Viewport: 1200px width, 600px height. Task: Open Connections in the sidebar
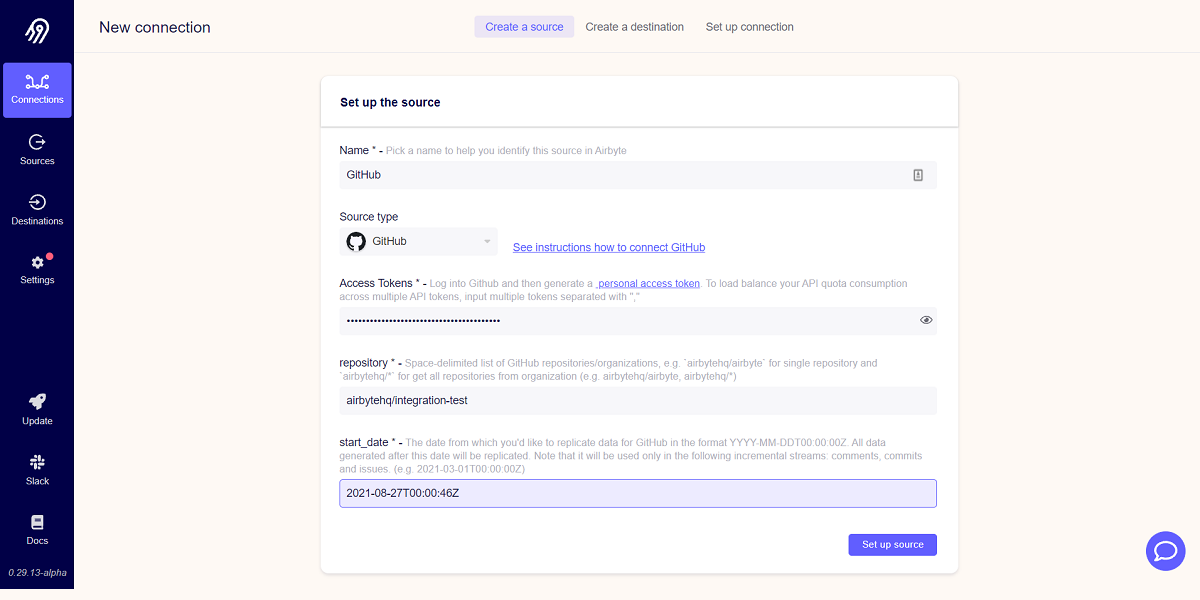click(37, 90)
